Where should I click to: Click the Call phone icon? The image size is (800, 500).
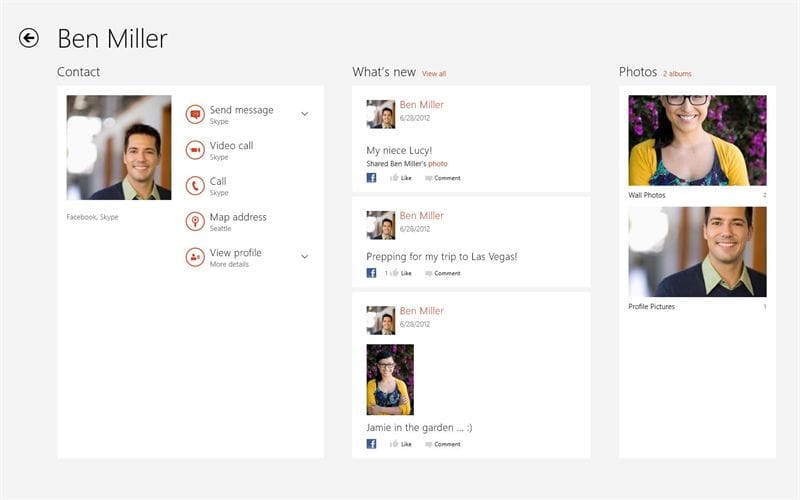click(x=195, y=186)
